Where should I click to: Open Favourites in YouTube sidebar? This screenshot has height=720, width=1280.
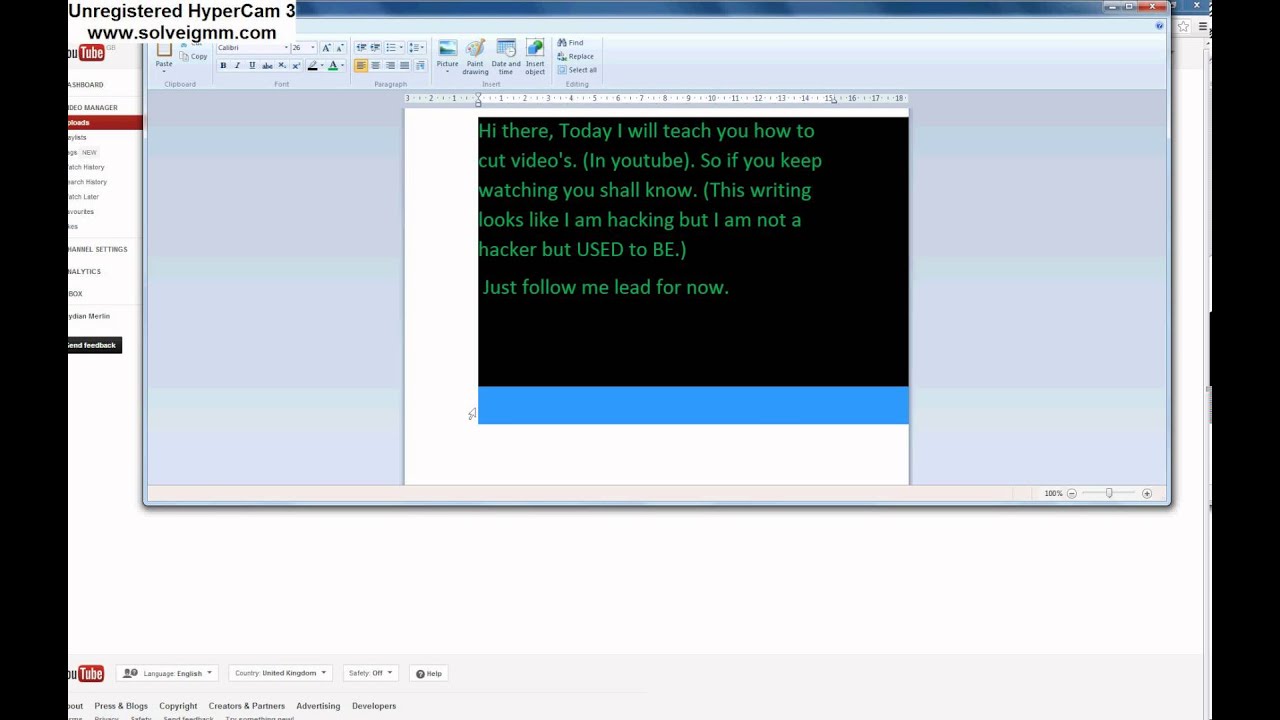coord(81,212)
